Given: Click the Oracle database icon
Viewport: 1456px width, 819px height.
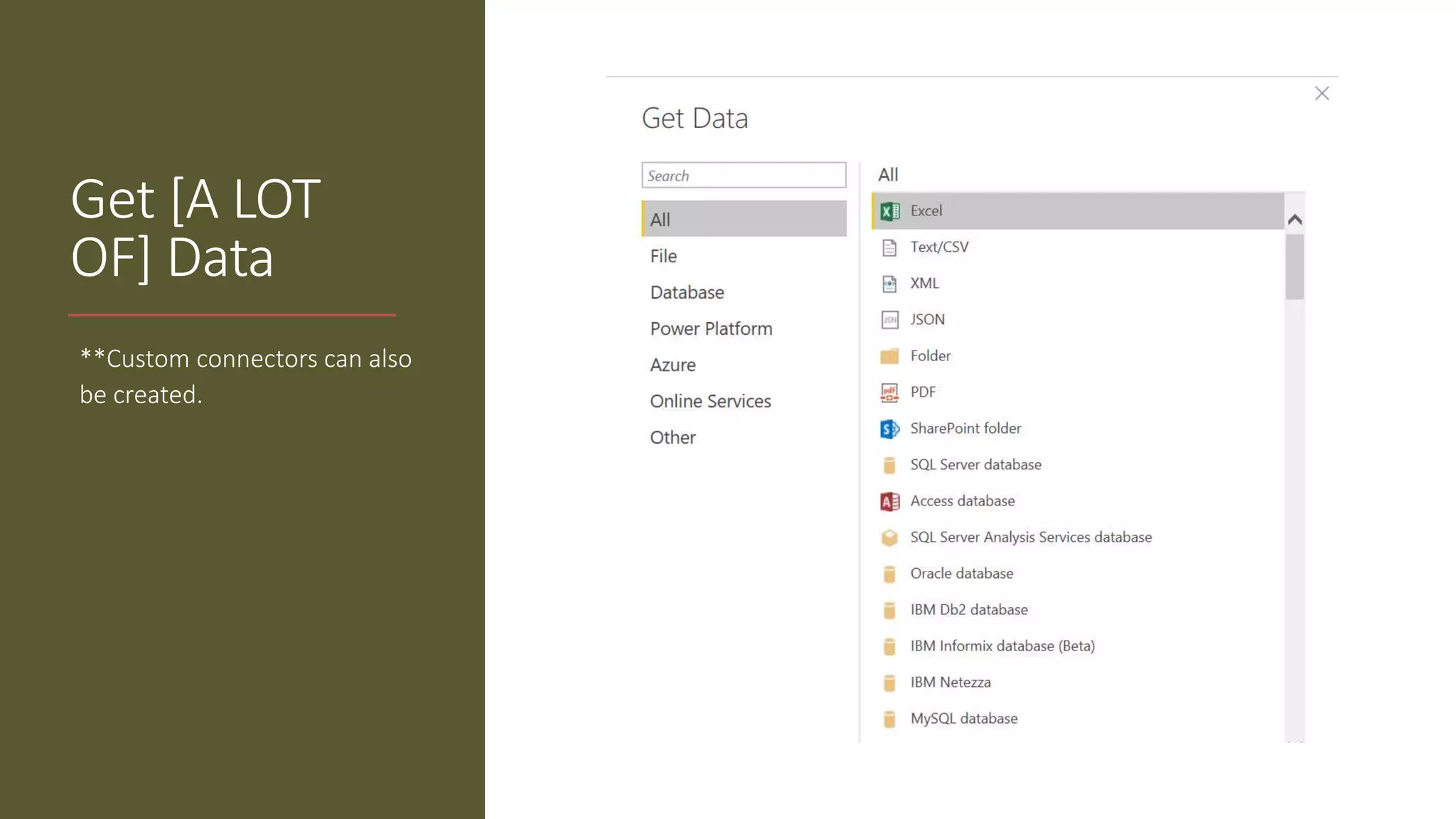Looking at the screenshot, I should (x=889, y=574).
